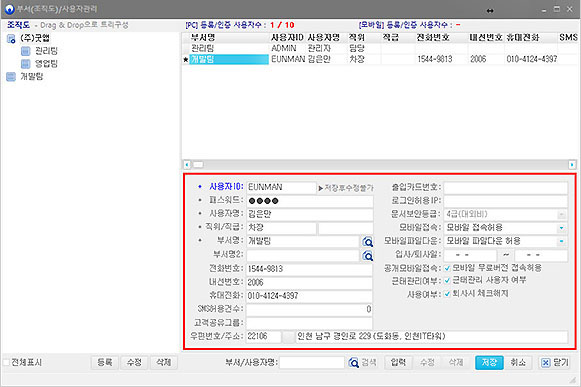Toggle 근태관리 사용자 여부 checkbox

click(x=447, y=281)
